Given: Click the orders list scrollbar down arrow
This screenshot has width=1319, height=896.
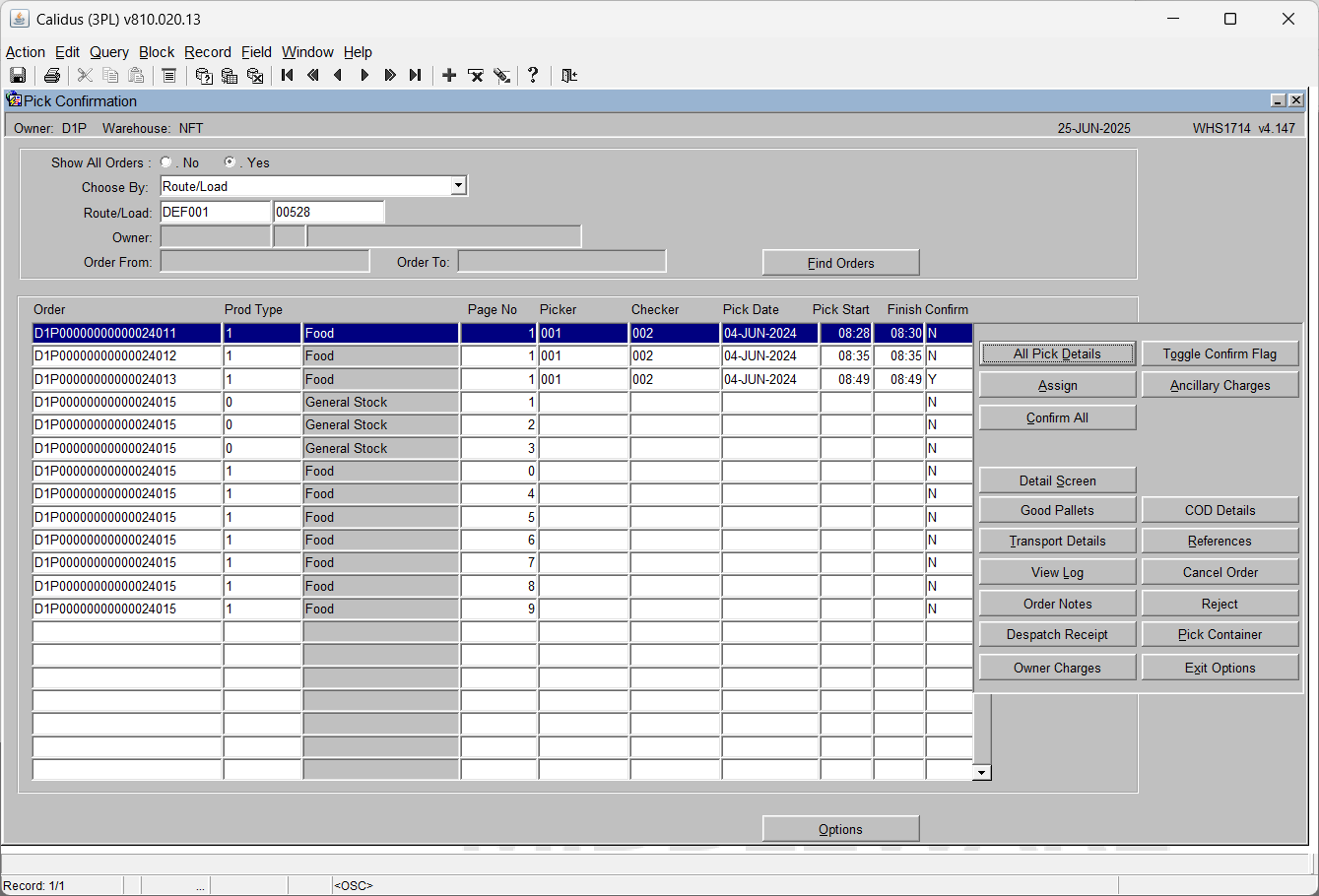Looking at the screenshot, I should tap(981, 773).
